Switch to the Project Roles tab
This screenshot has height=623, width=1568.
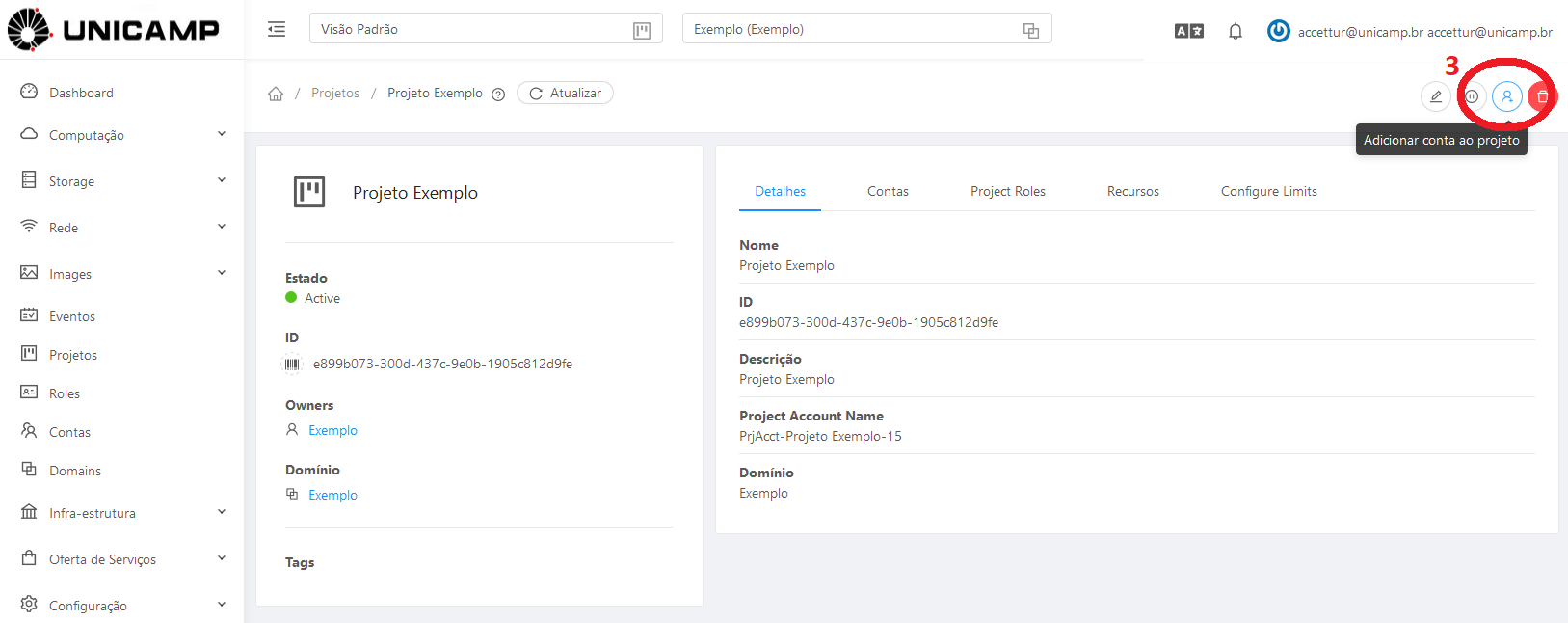pos(1007,192)
